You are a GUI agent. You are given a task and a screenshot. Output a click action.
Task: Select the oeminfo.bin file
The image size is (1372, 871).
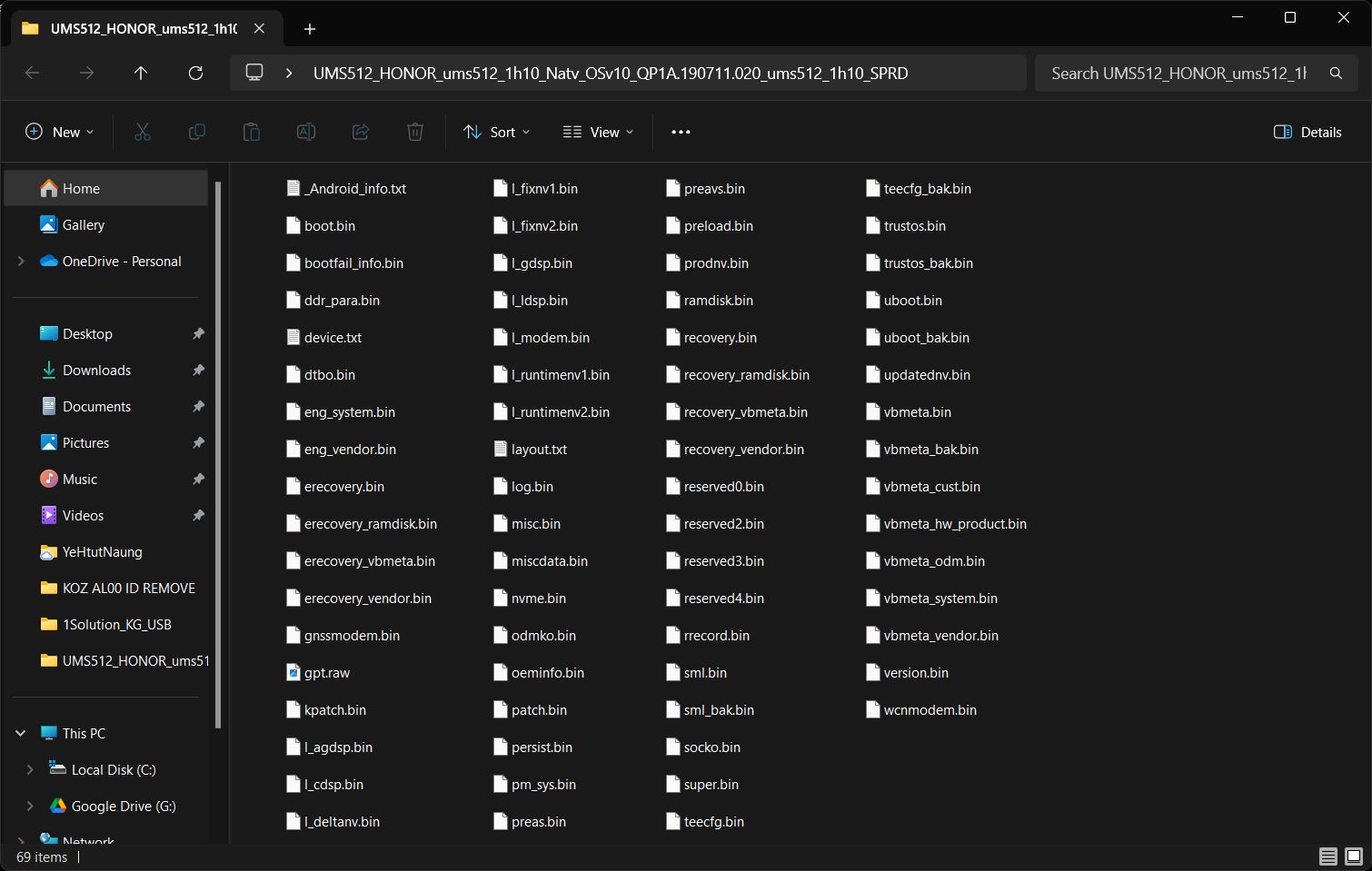(x=539, y=673)
